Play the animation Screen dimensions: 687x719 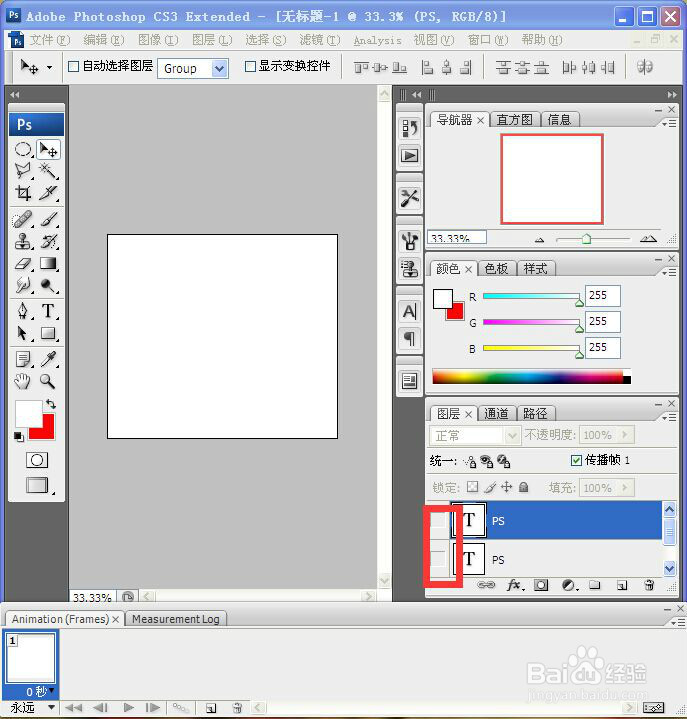coord(129,708)
